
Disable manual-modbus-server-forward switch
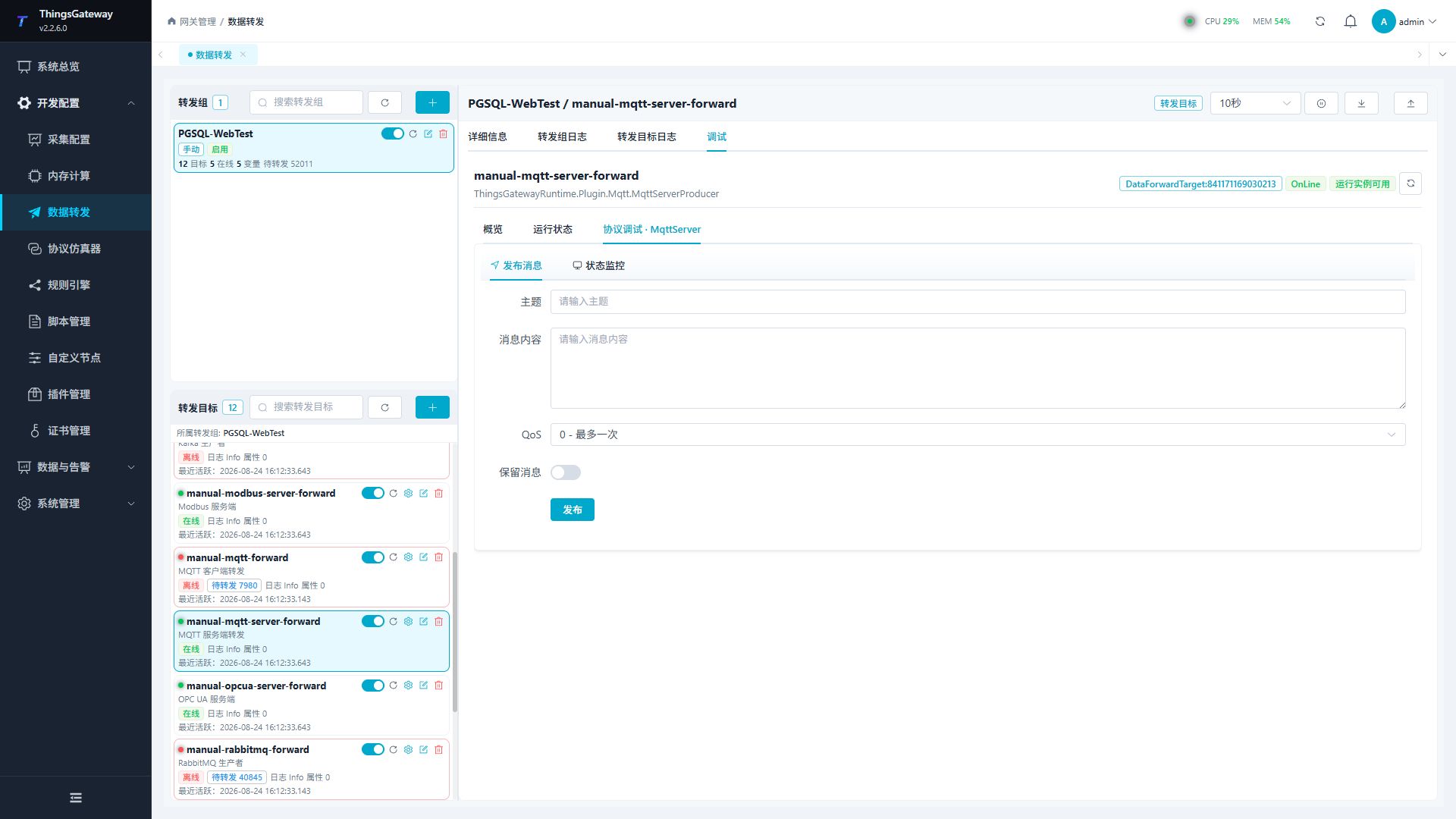tap(372, 493)
